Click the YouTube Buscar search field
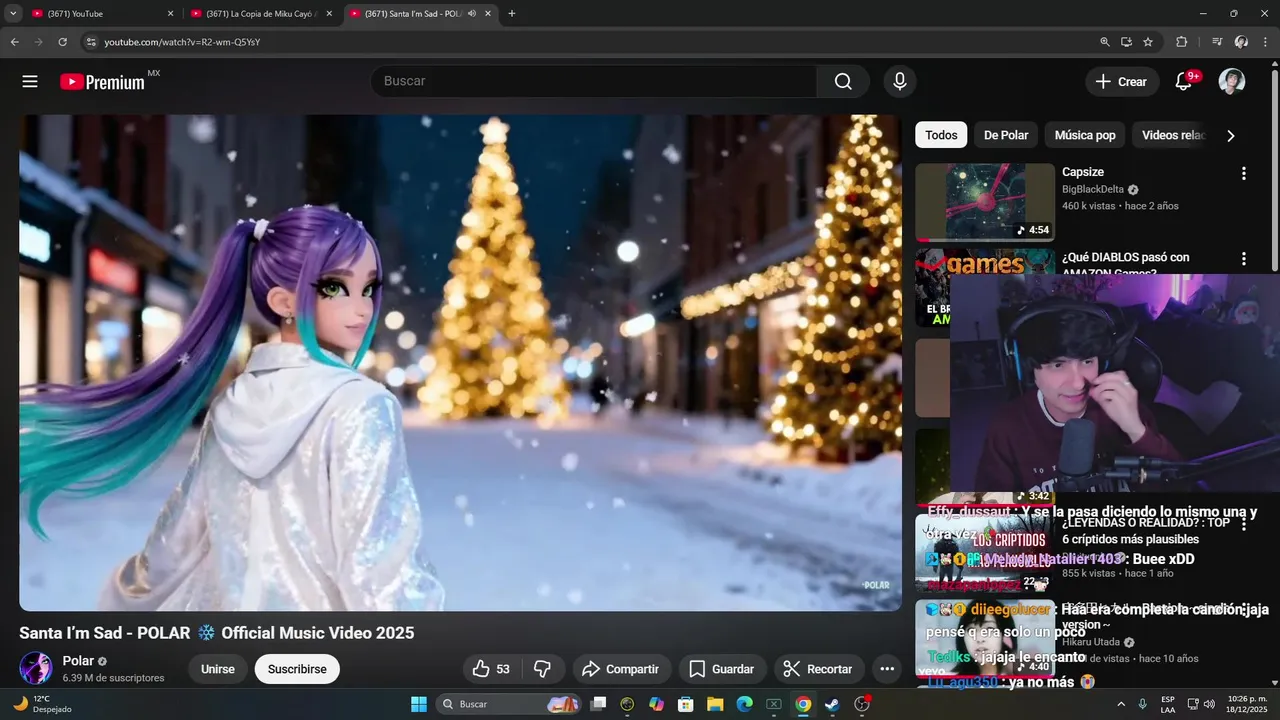Screen dimensions: 1280x720 point(594,82)
